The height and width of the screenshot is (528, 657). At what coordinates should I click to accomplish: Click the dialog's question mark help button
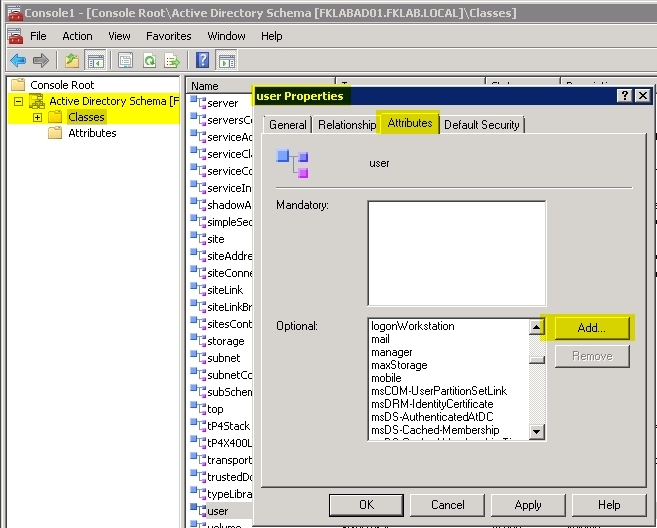(624, 96)
